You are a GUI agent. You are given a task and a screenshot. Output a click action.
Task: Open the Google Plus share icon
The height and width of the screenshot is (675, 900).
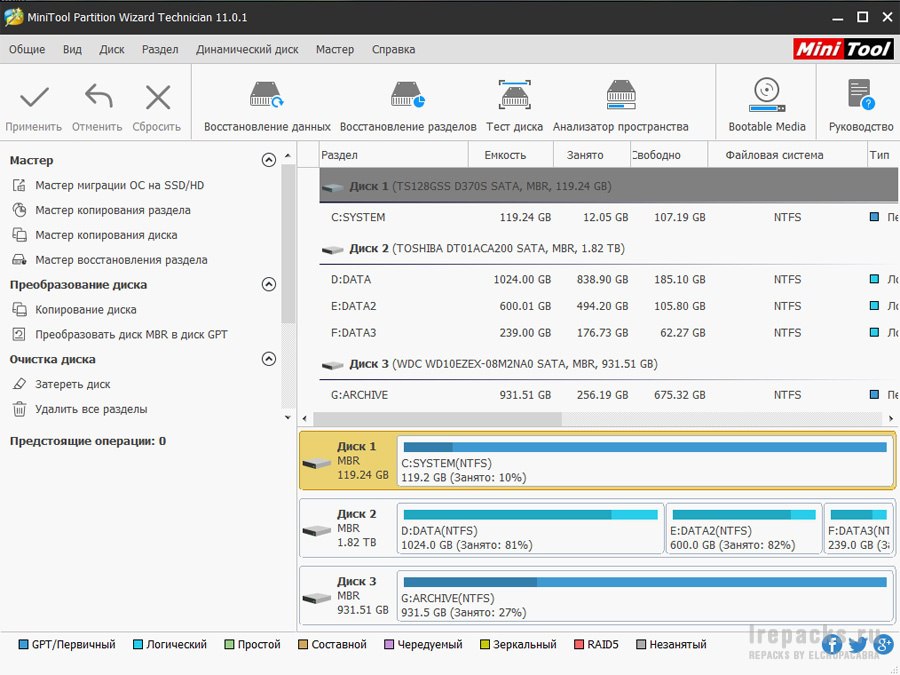883,645
